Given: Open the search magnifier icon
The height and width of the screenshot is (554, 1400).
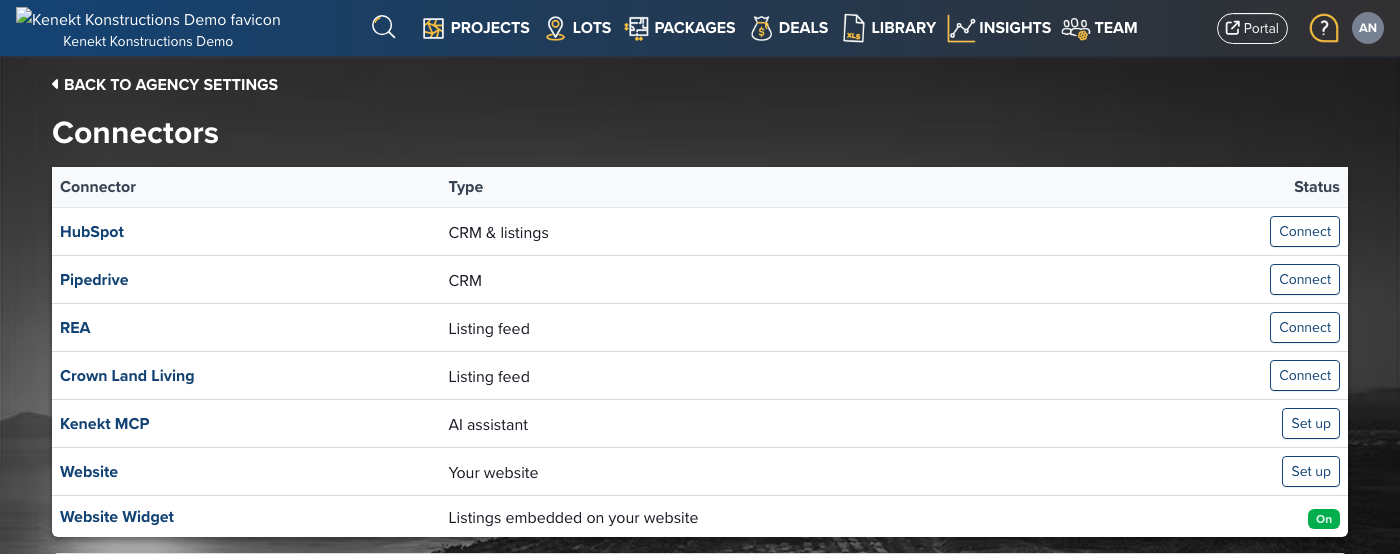Looking at the screenshot, I should click(384, 27).
